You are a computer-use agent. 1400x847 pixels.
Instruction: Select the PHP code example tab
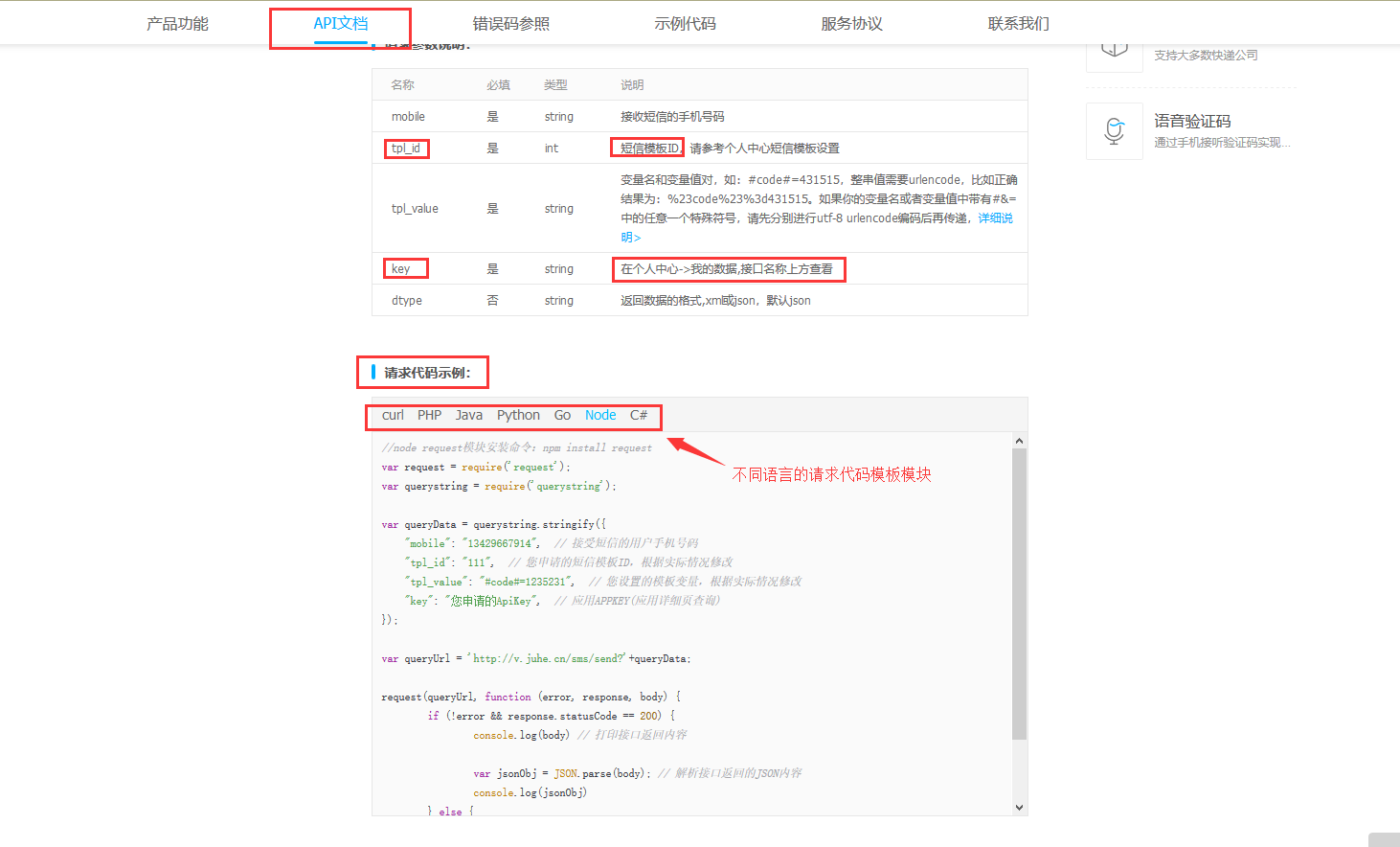coord(429,415)
